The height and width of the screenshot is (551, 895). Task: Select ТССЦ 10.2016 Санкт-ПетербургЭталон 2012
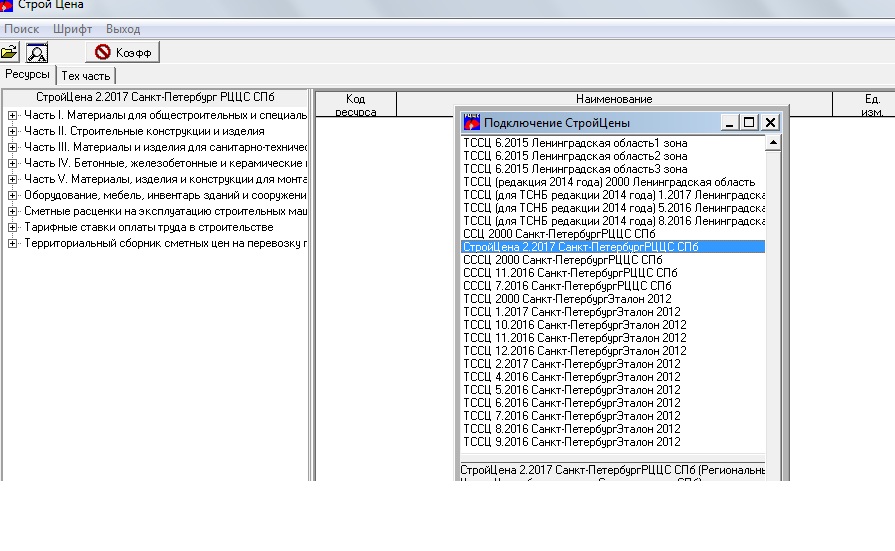click(x=612, y=325)
